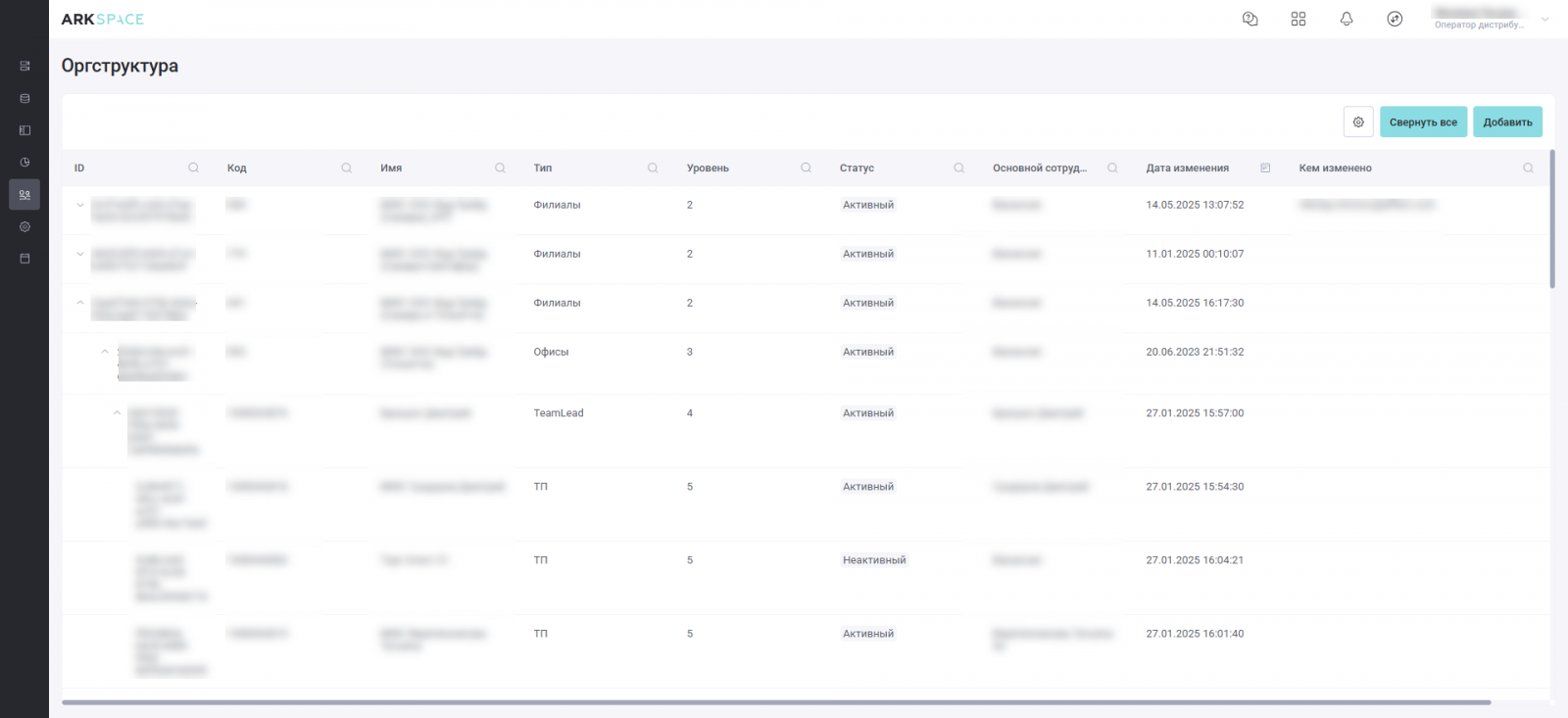Viewport: 1568px width, 718px height.
Task: Click the Статус column header
Action: 857,168
